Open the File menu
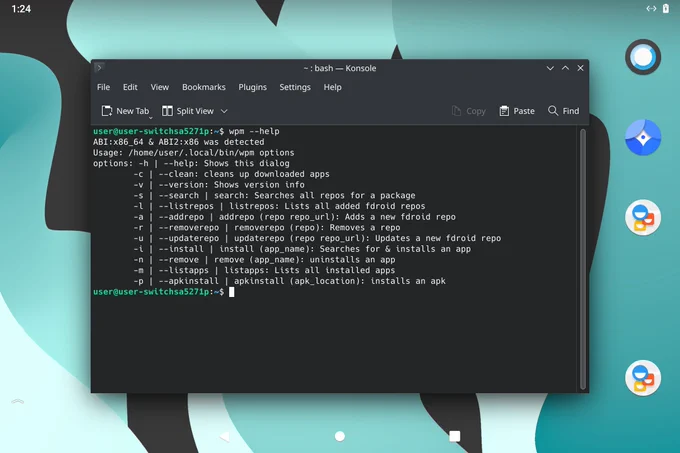 point(103,87)
